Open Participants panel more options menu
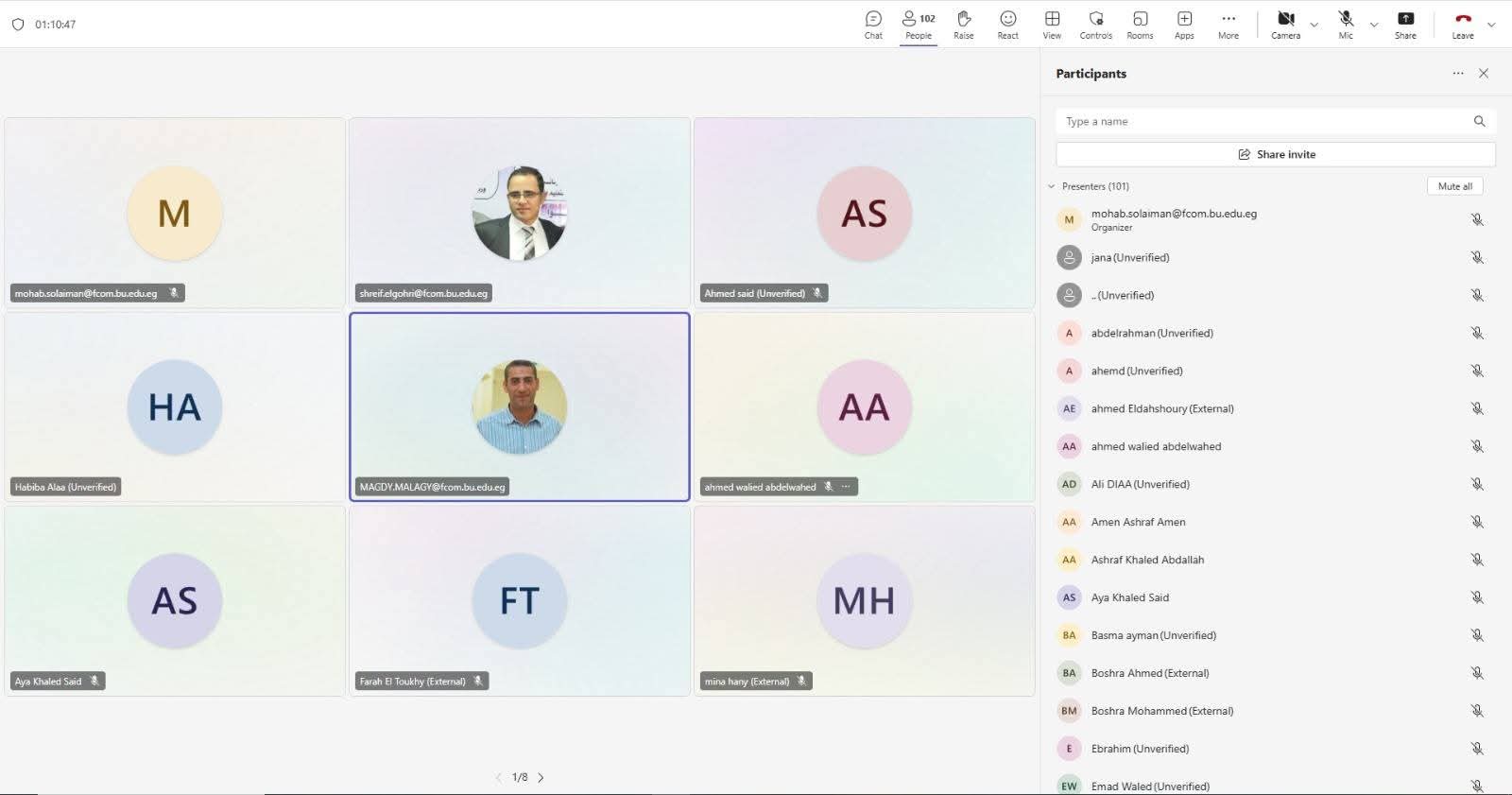This screenshot has height=795, width=1512. click(x=1457, y=74)
